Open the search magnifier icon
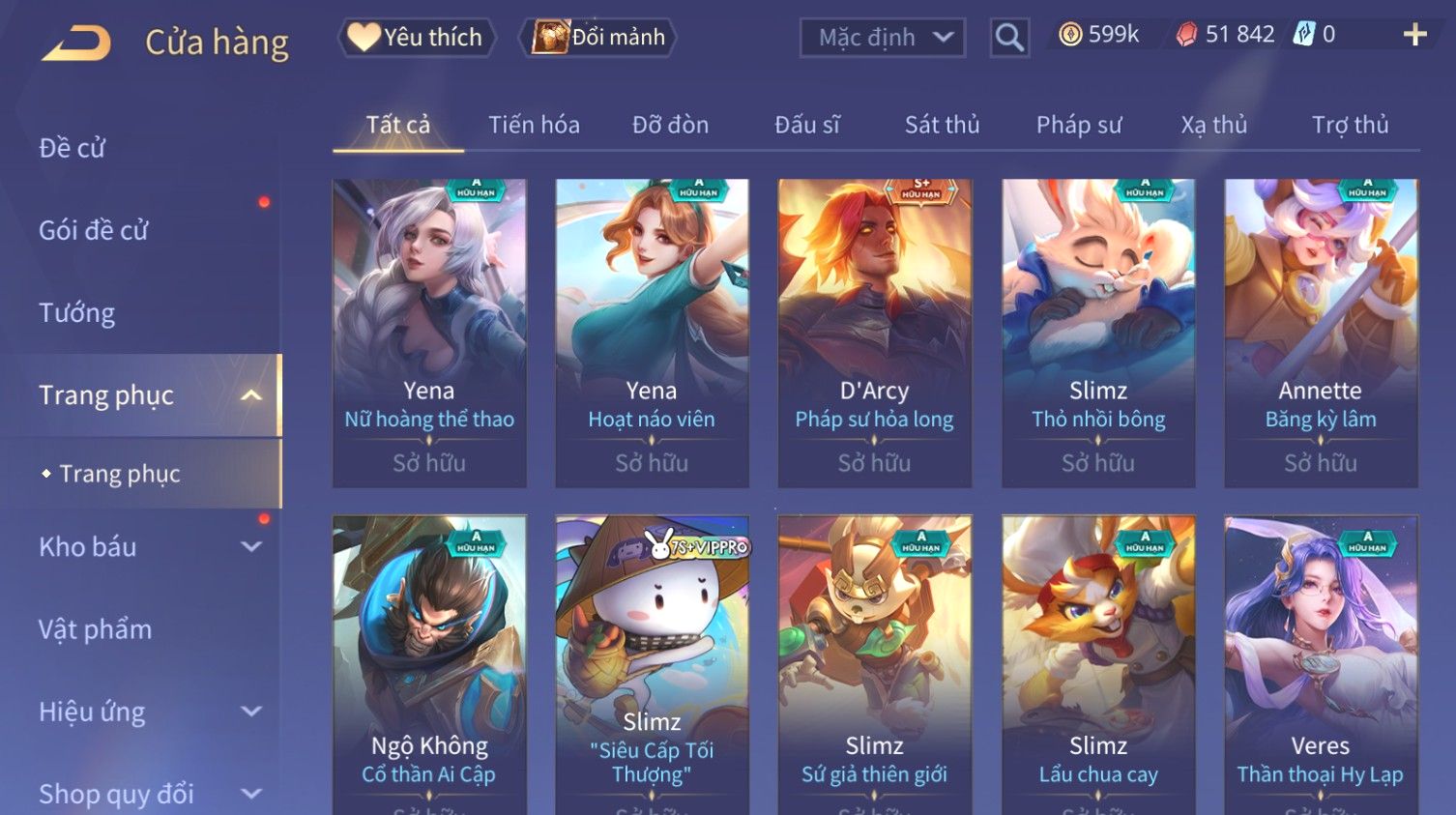 (1009, 38)
